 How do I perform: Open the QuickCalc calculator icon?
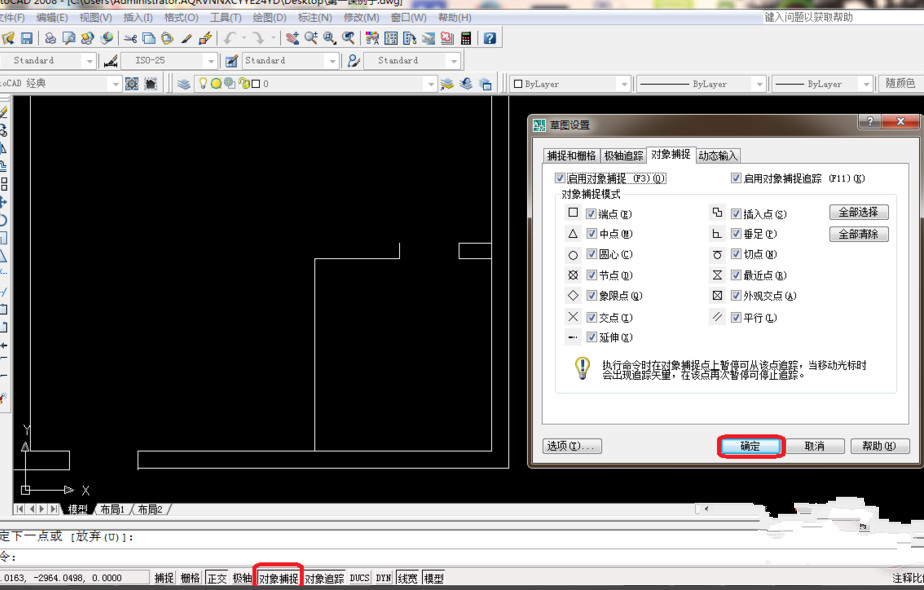[465, 39]
